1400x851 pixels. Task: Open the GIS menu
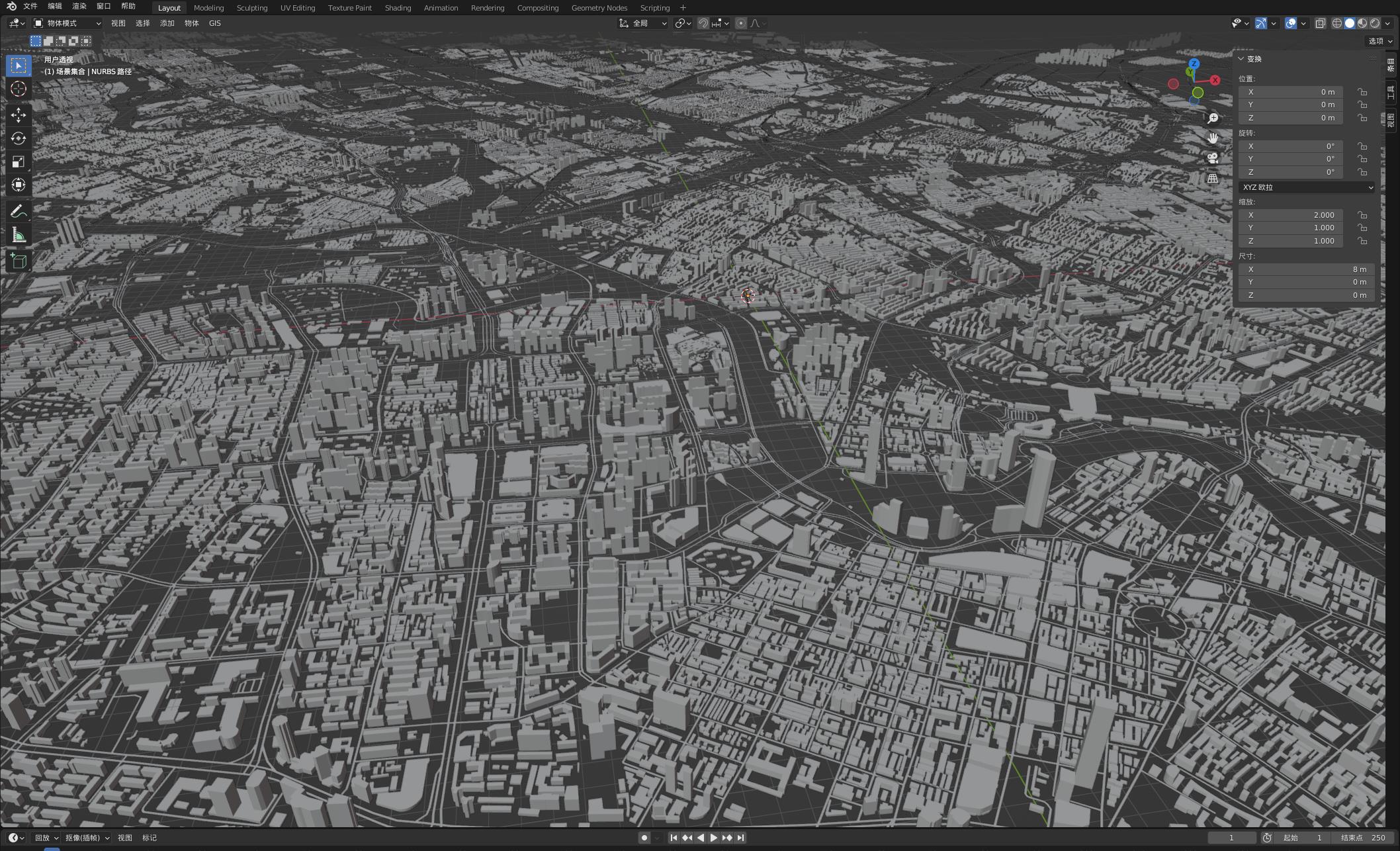point(214,23)
